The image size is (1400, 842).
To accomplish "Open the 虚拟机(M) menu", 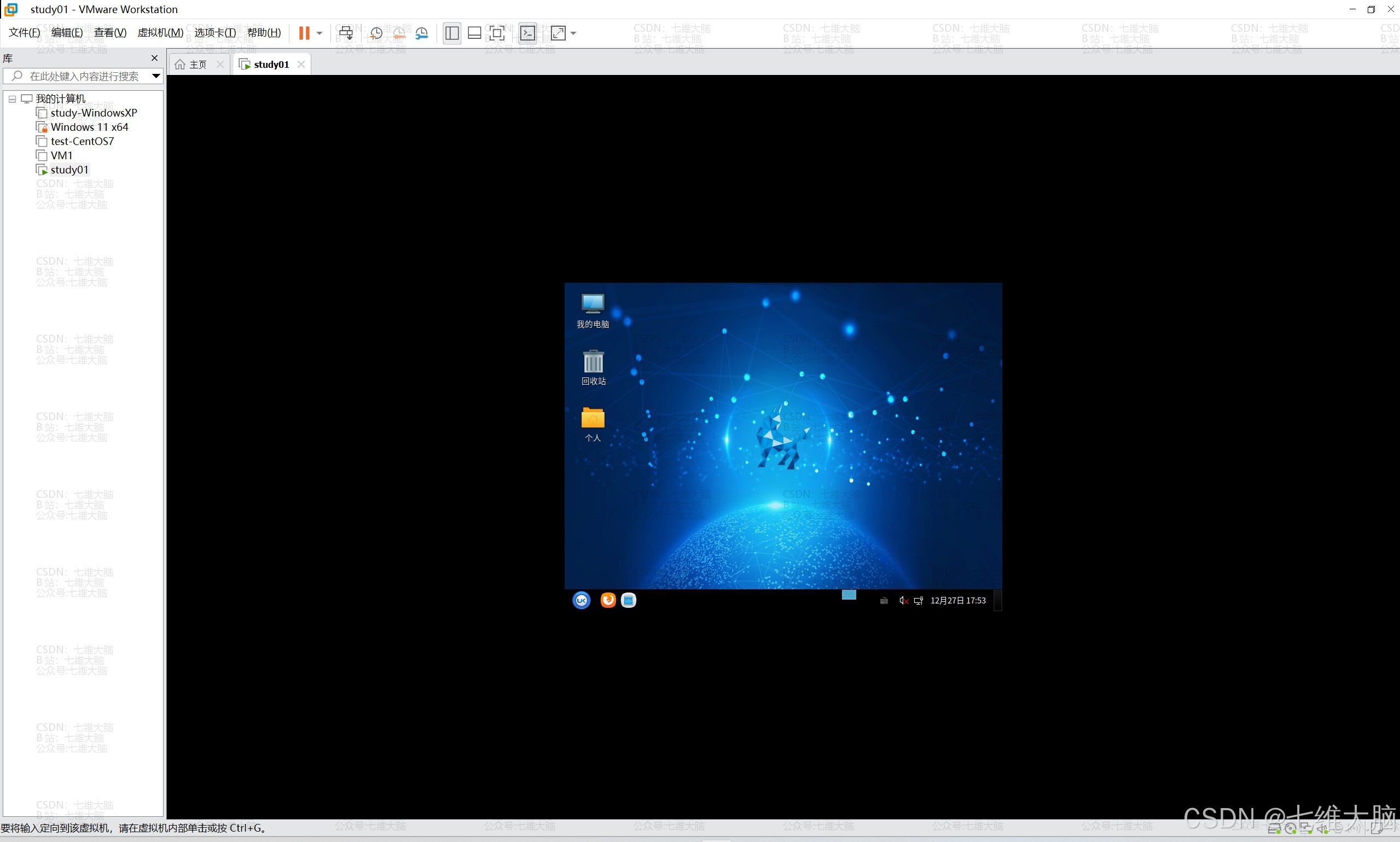I will pos(160,32).
